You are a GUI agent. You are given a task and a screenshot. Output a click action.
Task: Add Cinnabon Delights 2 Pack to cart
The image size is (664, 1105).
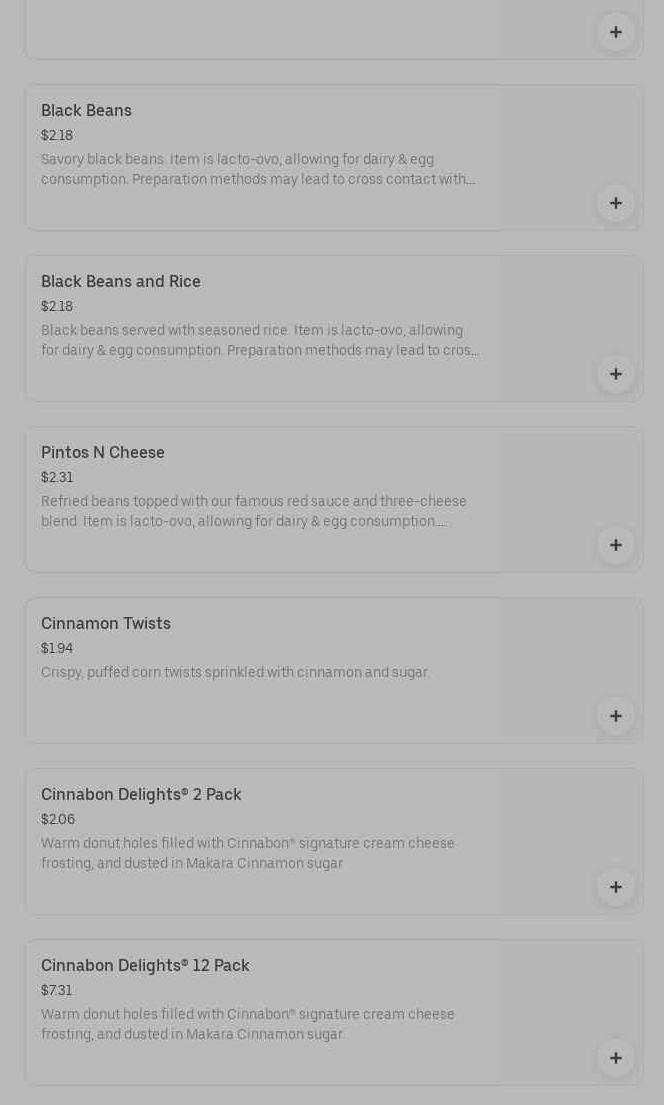(615, 887)
